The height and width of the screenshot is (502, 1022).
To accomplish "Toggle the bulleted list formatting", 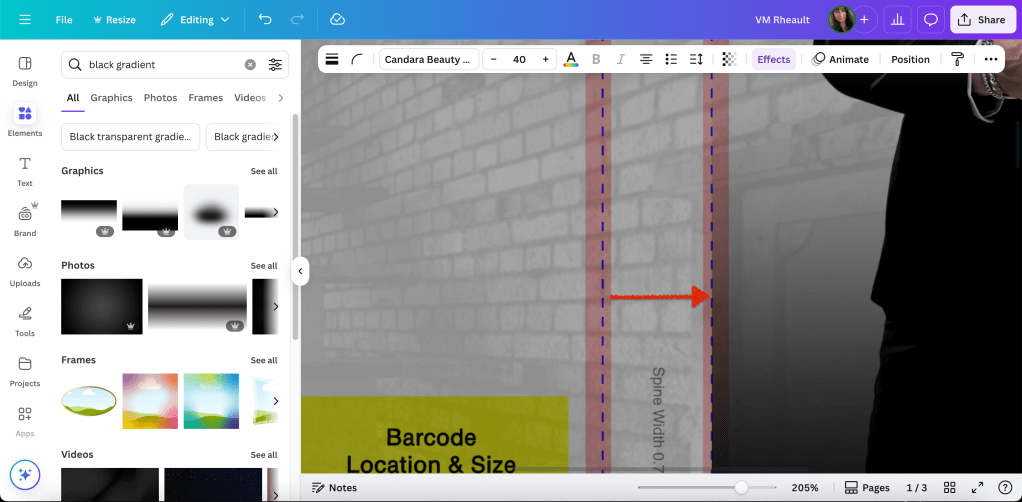I will pyautogui.click(x=671, y=59).
